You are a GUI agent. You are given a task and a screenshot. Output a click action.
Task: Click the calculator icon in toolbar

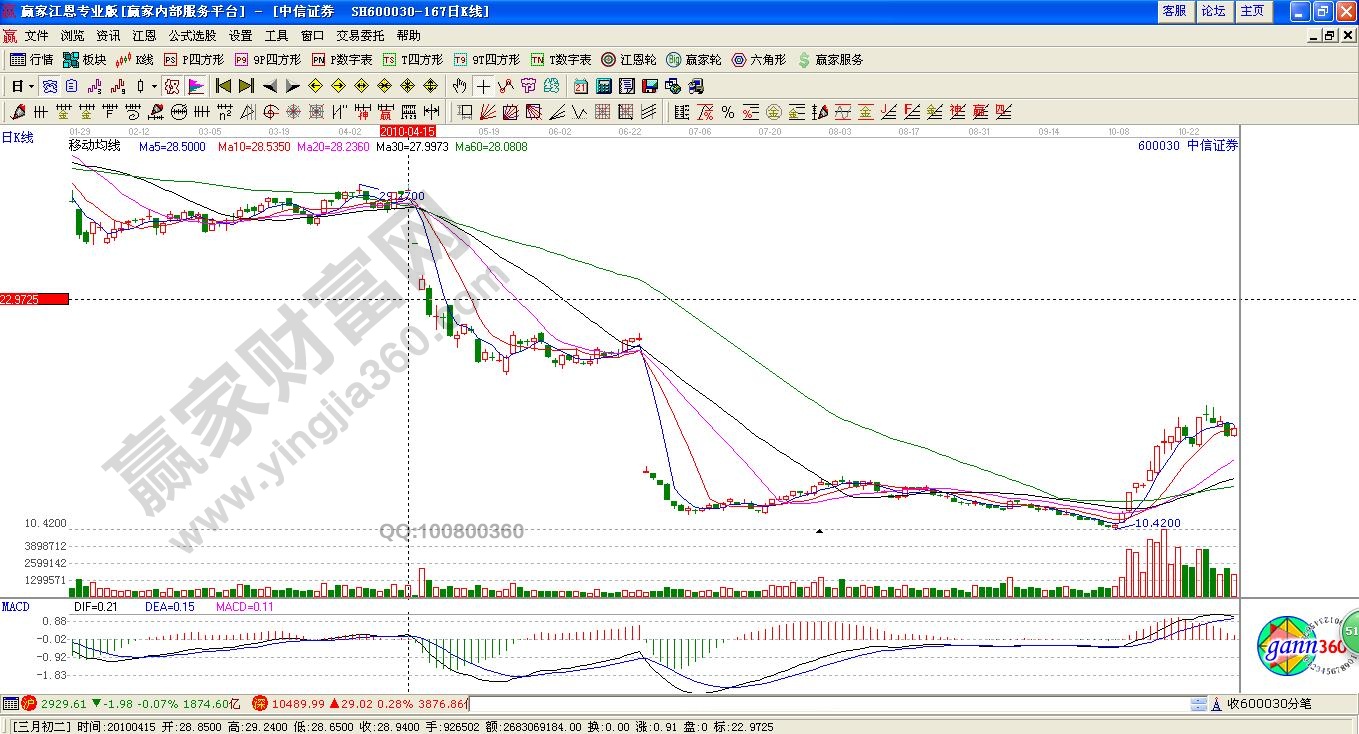tap(605, 86)
